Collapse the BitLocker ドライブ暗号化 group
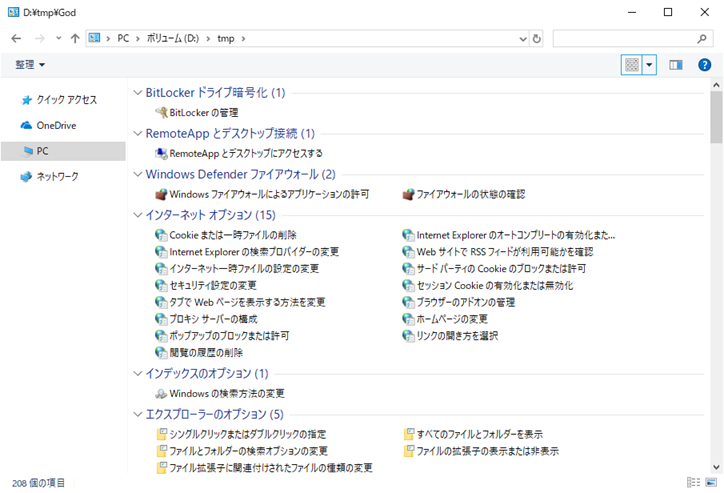 coord(138,92)
